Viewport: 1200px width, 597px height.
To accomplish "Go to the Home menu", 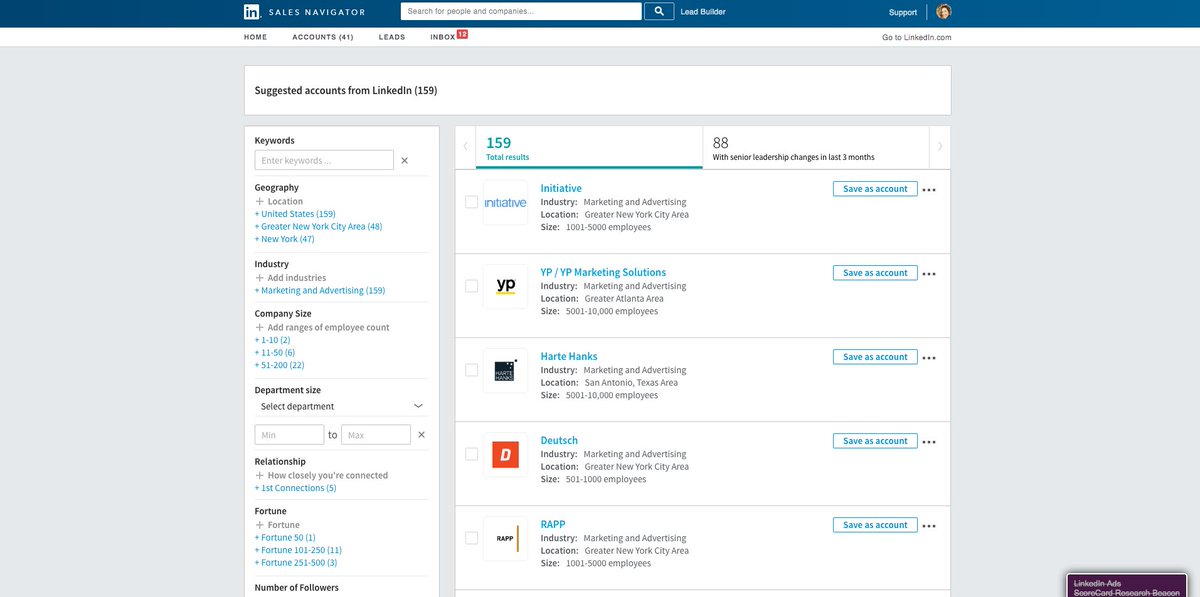I will [255, 37].
